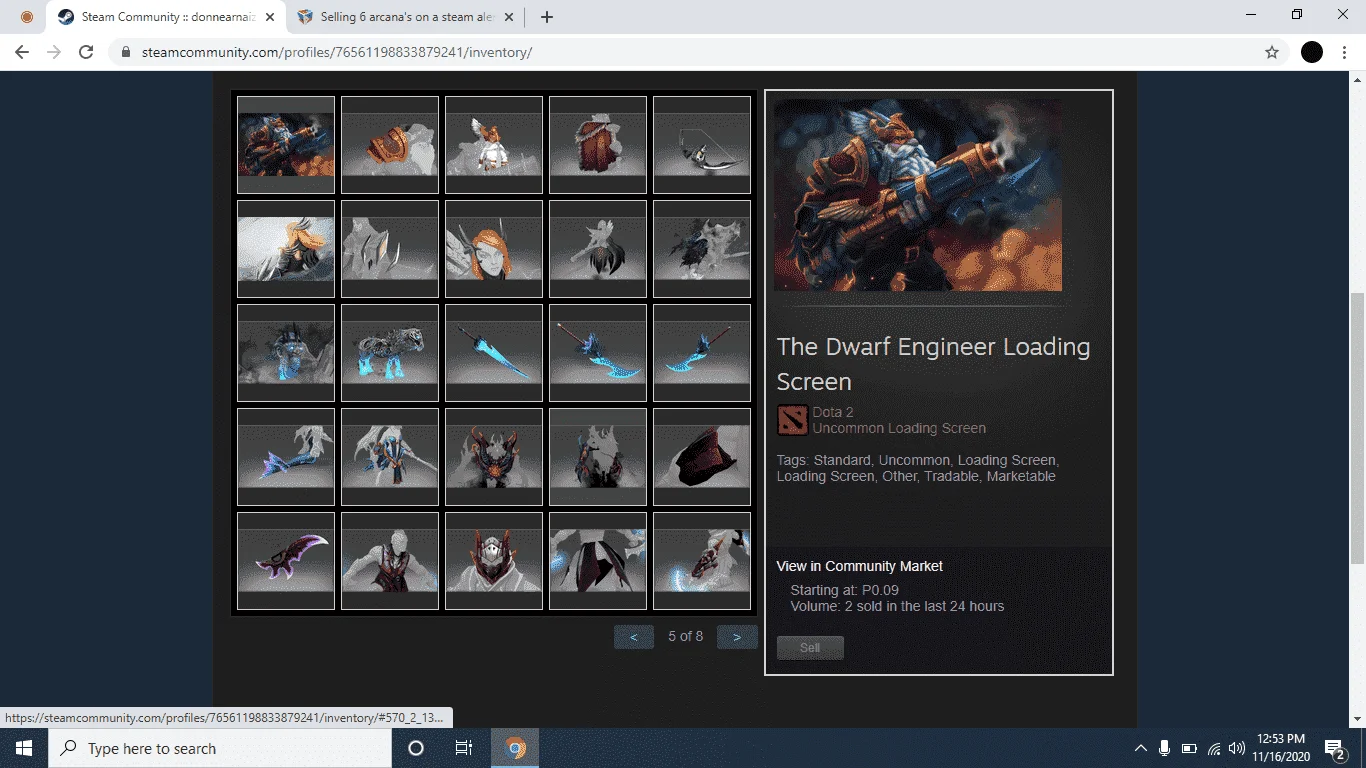Open the volume speaker tray icon
Viewport: 1366px width, 768px height.
click(1237, 748)
